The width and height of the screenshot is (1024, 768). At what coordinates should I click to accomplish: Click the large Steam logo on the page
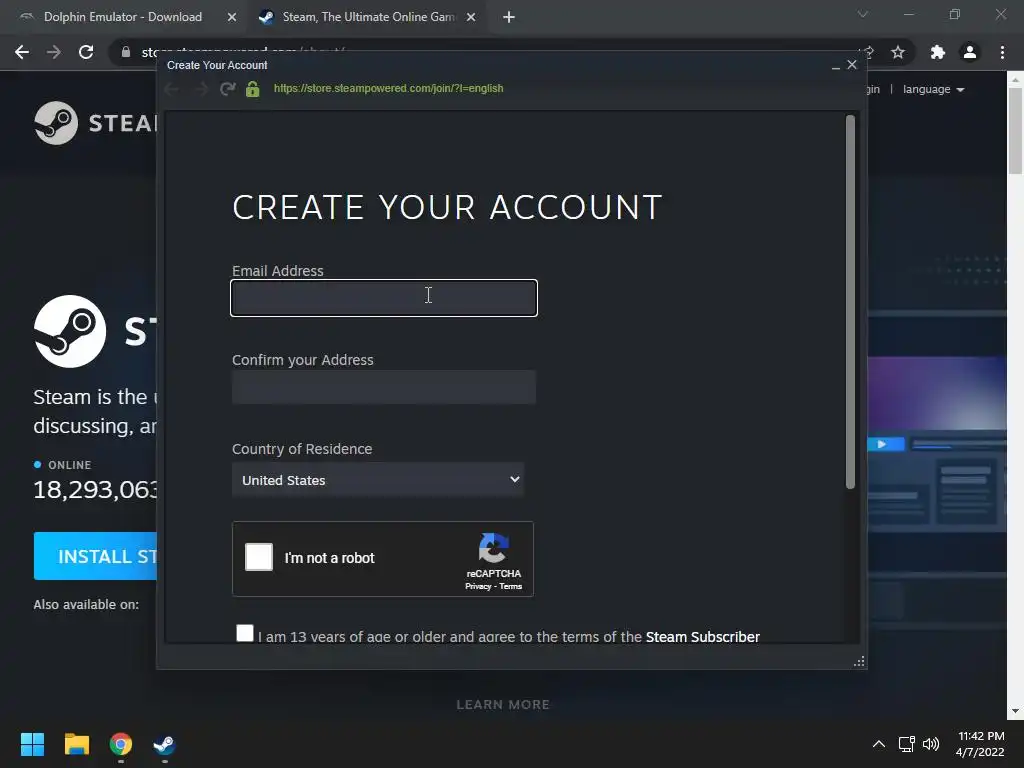[x=70, y=331]
